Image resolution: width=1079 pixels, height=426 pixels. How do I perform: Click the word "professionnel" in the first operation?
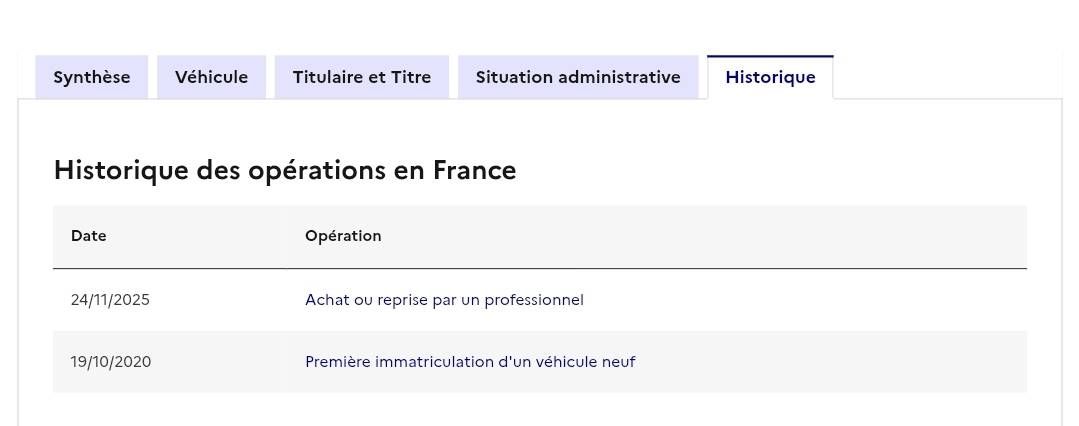tap(534, 300)
